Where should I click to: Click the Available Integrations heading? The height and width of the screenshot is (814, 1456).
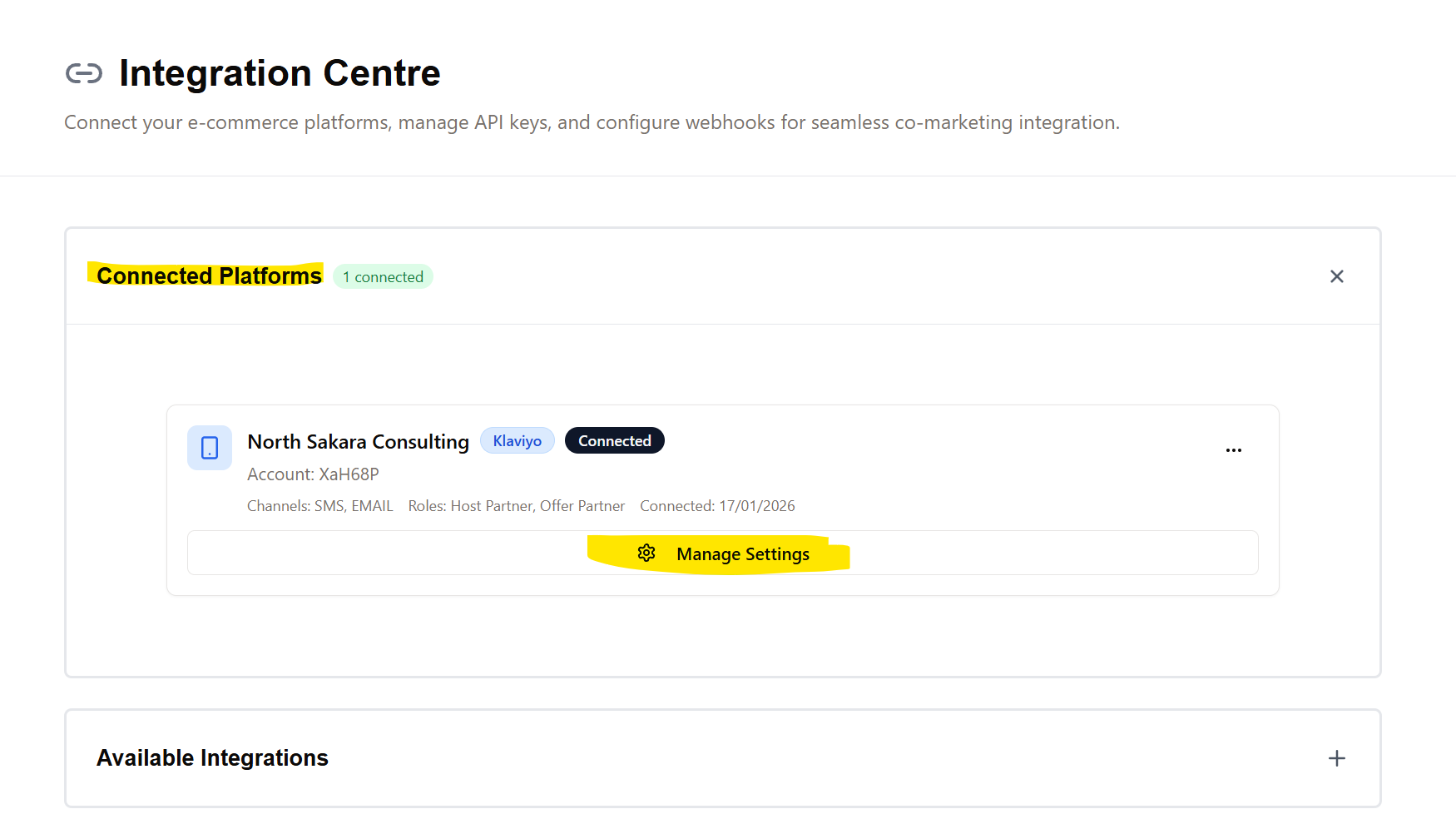click(x=212, y=758)
